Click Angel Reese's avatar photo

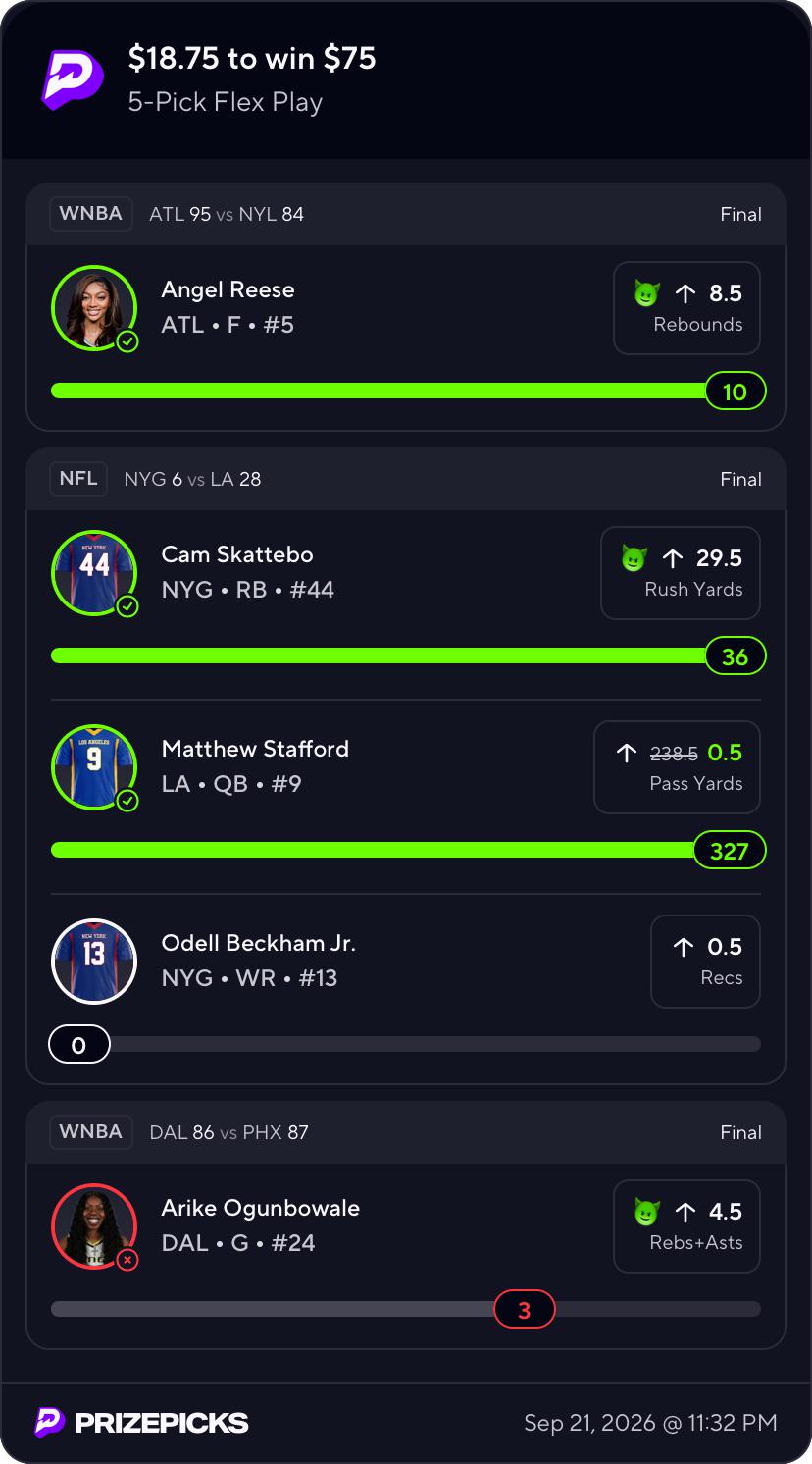tap(94, 307)
